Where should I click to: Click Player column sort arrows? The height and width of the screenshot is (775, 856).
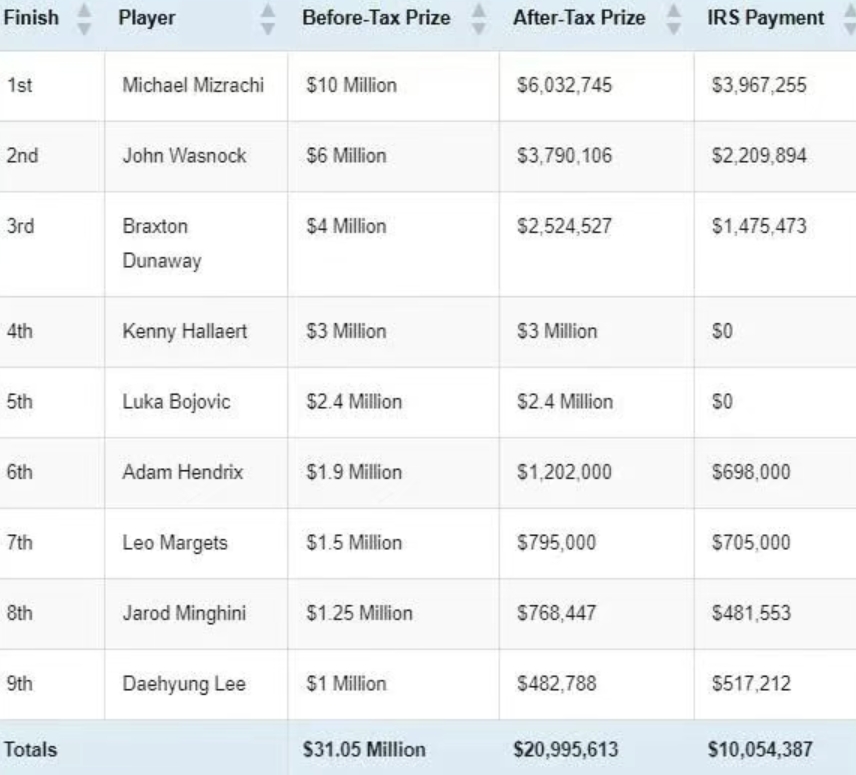coord(268,19)
